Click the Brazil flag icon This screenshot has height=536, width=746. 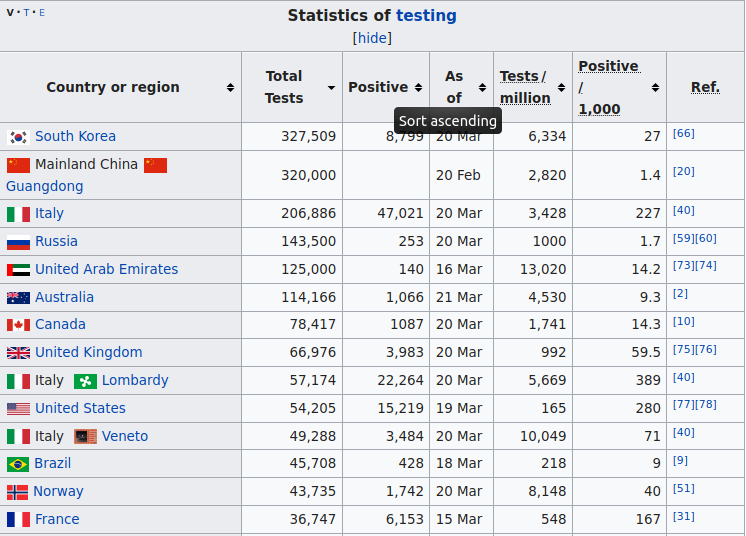pyautogui.click(x=18, y=464)
